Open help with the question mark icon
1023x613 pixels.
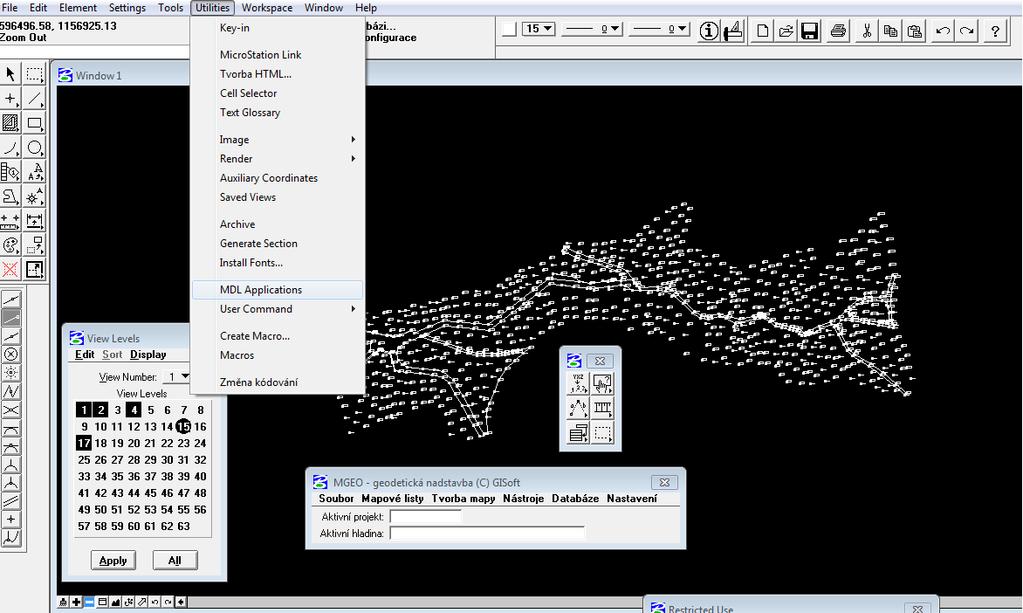995,31
